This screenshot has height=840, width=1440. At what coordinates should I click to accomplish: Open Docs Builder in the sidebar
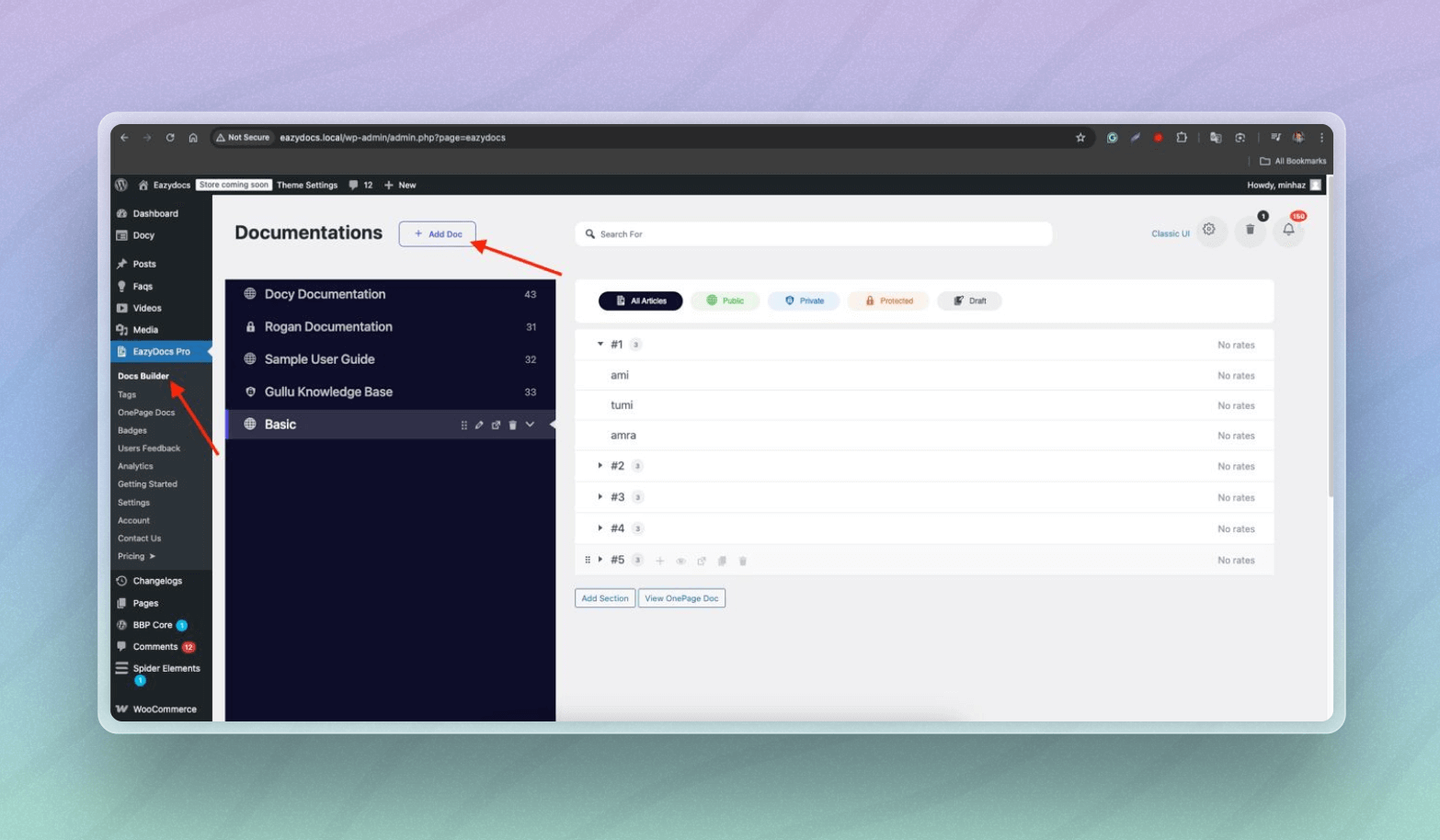143,376
